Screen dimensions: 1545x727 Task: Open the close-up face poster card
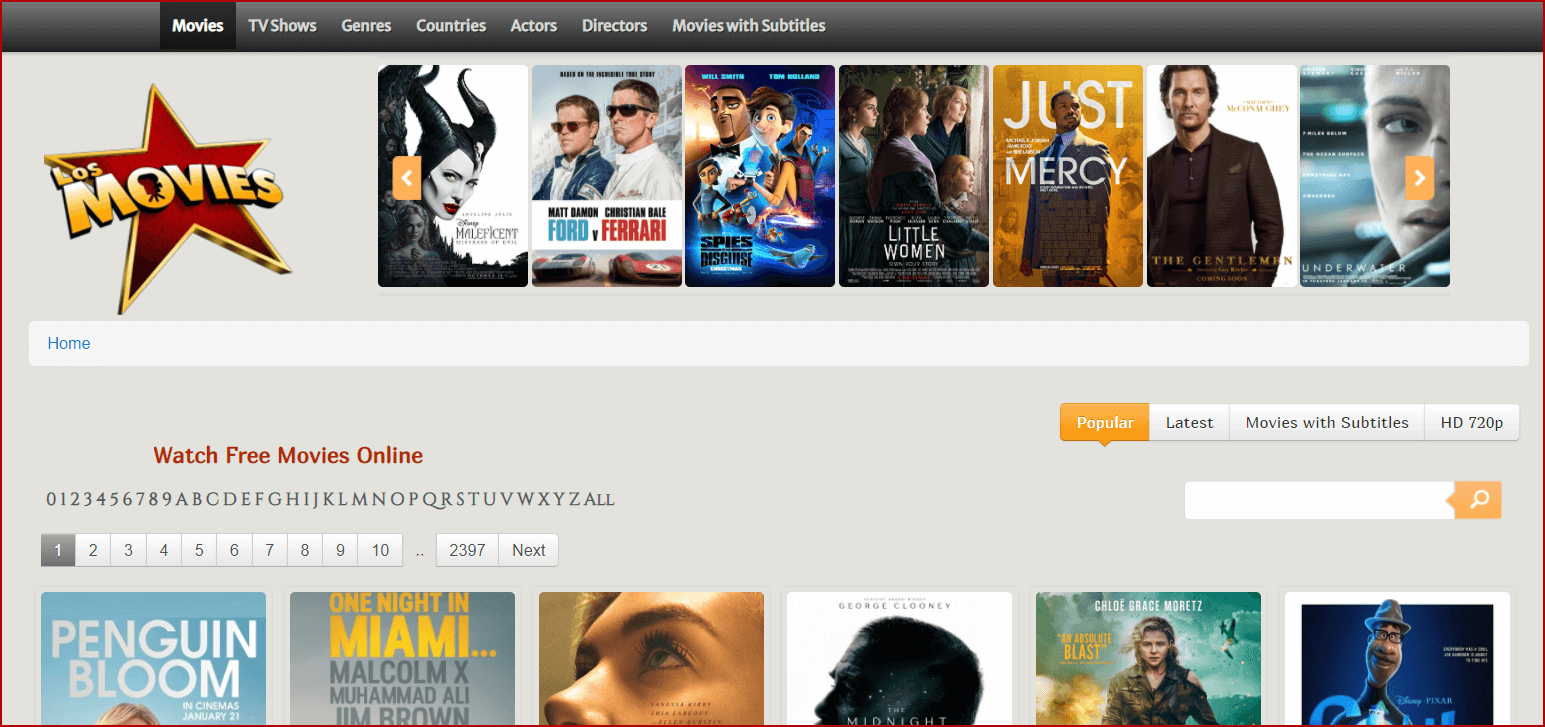(x=651, y=658)
